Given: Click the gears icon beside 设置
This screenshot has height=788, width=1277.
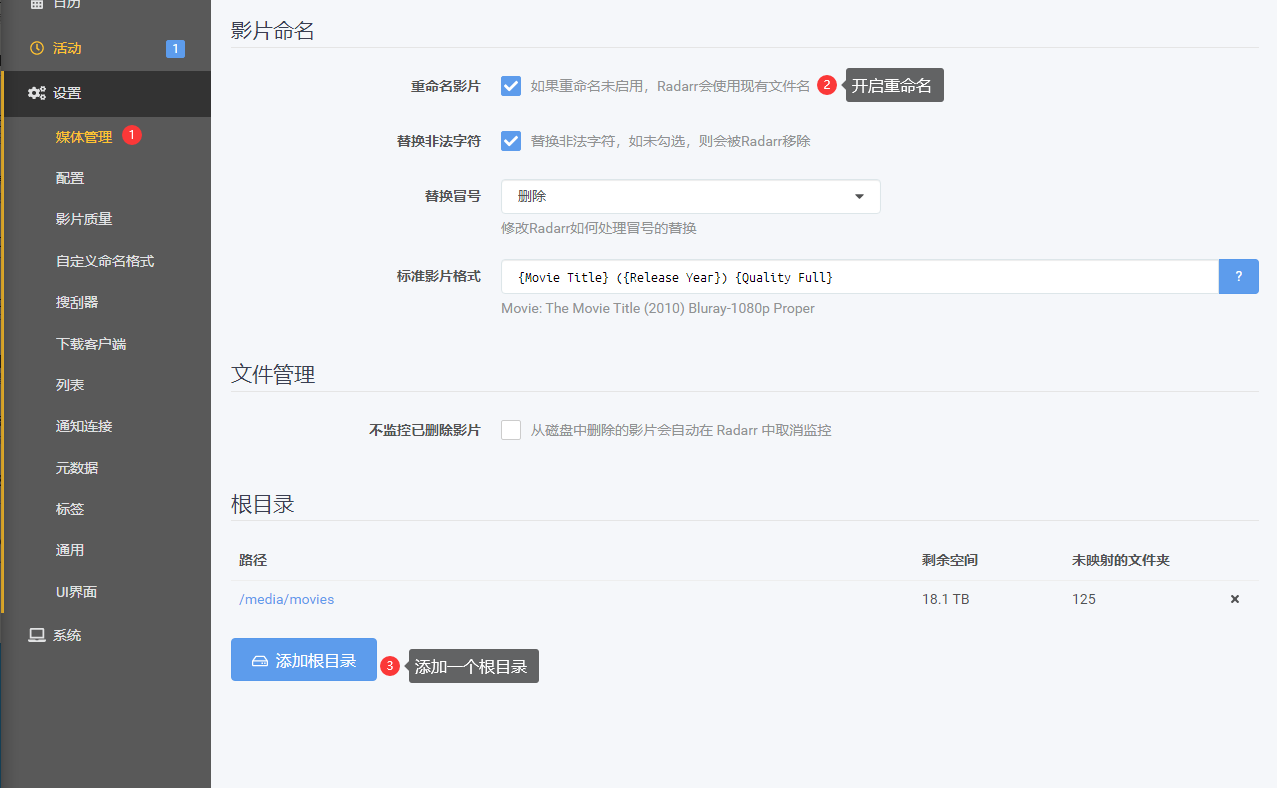Looking at the screenshot, I should (37, 93).
